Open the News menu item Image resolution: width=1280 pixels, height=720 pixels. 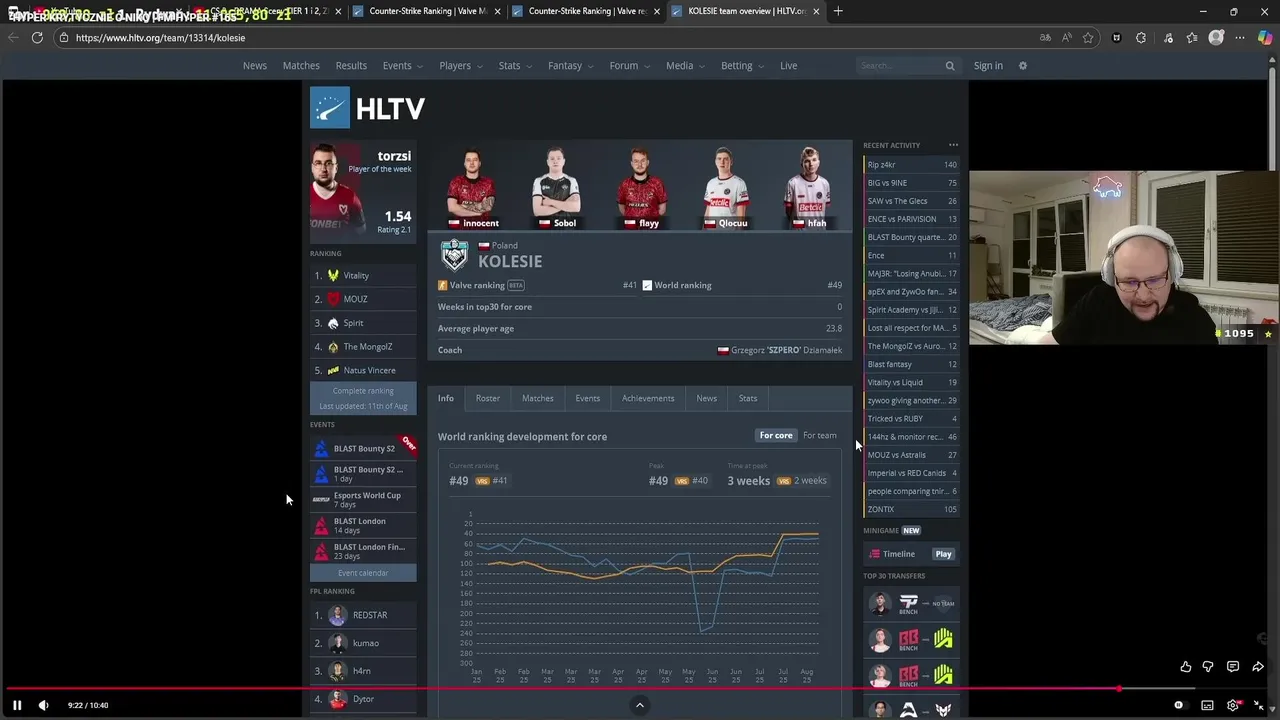(x=255, y=66)
